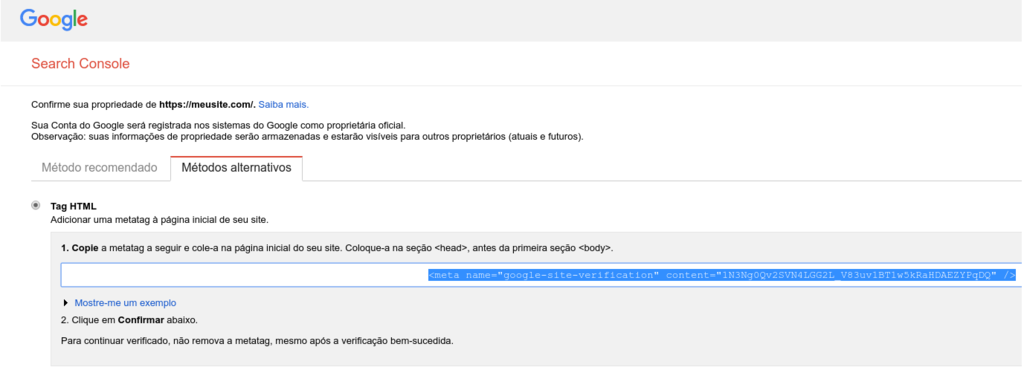This screenshot has height=370, width=1024.
Task: Click the https://meusite.com/ property text
Action: click(x=207, y=104)
